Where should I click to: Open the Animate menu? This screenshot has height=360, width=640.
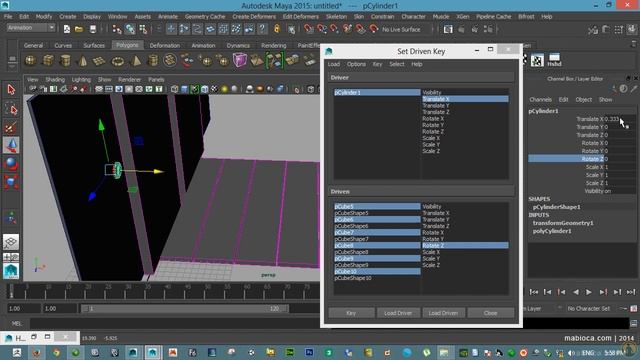point(168,17)
